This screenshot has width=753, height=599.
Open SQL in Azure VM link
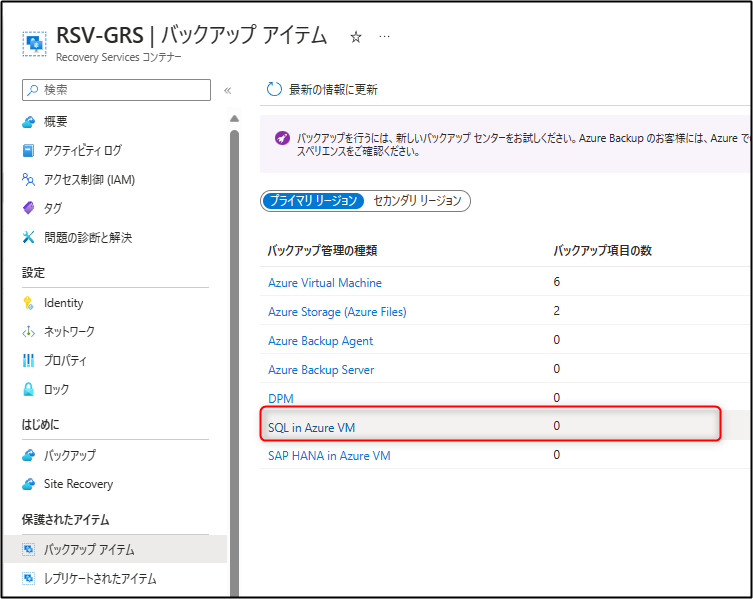click(x=311, y=428)
